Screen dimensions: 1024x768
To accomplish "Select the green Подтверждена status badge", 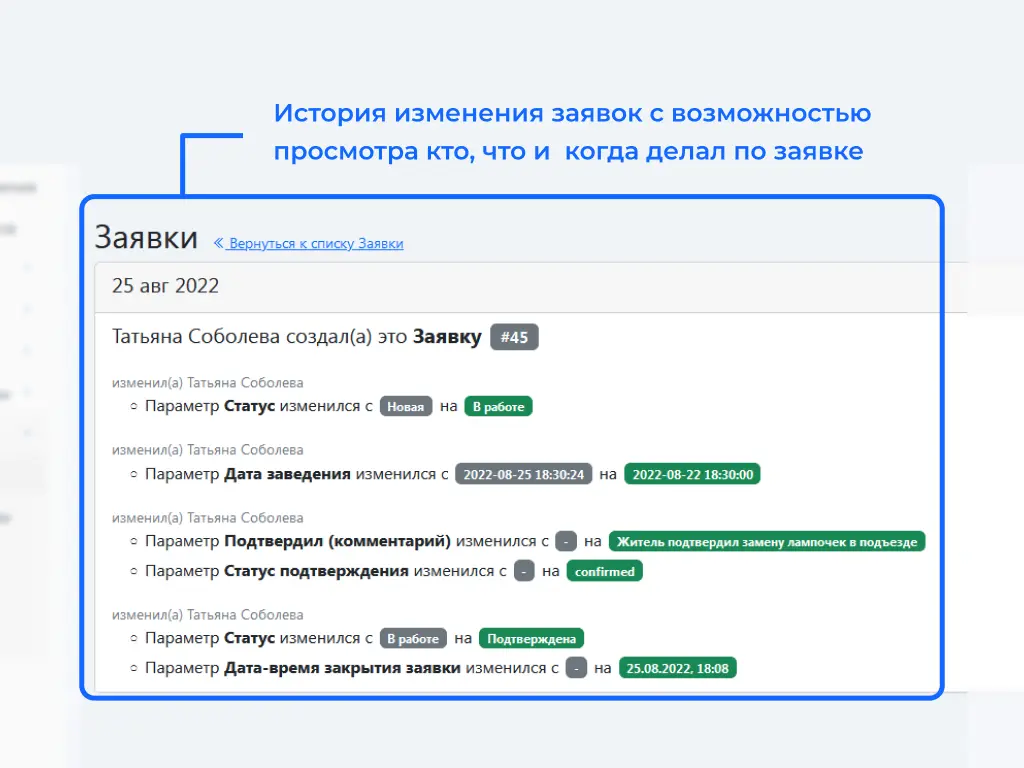I will tap(532, 638).
